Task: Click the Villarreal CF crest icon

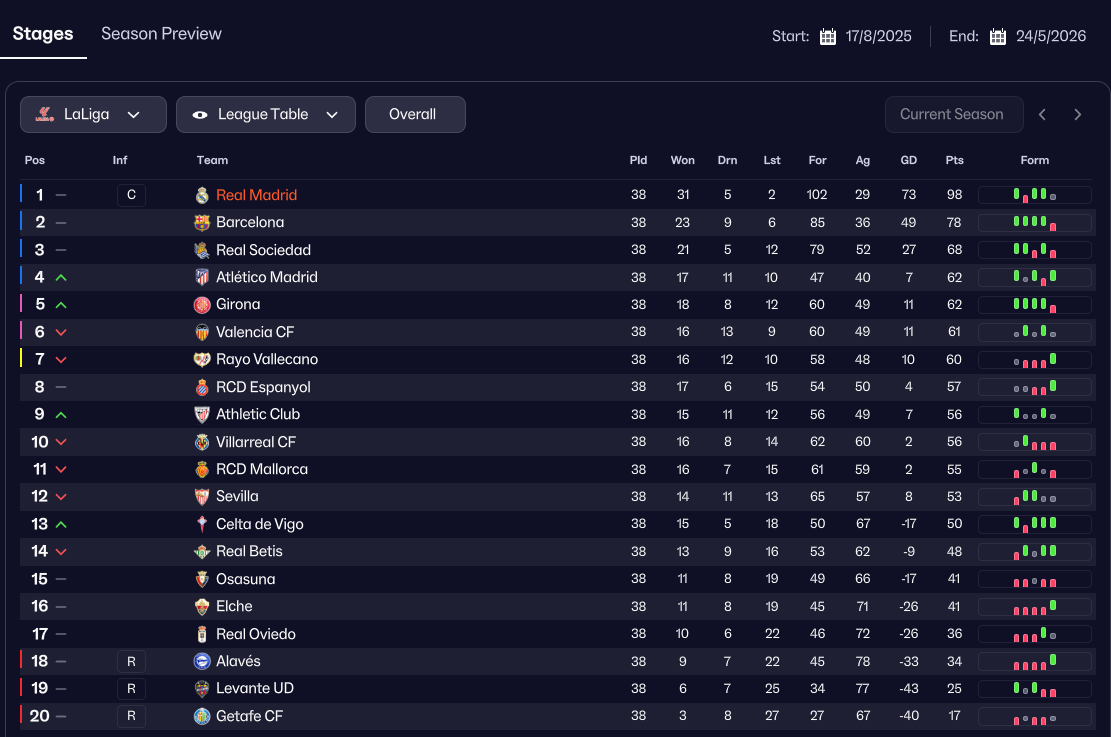Action: (202, 442)
